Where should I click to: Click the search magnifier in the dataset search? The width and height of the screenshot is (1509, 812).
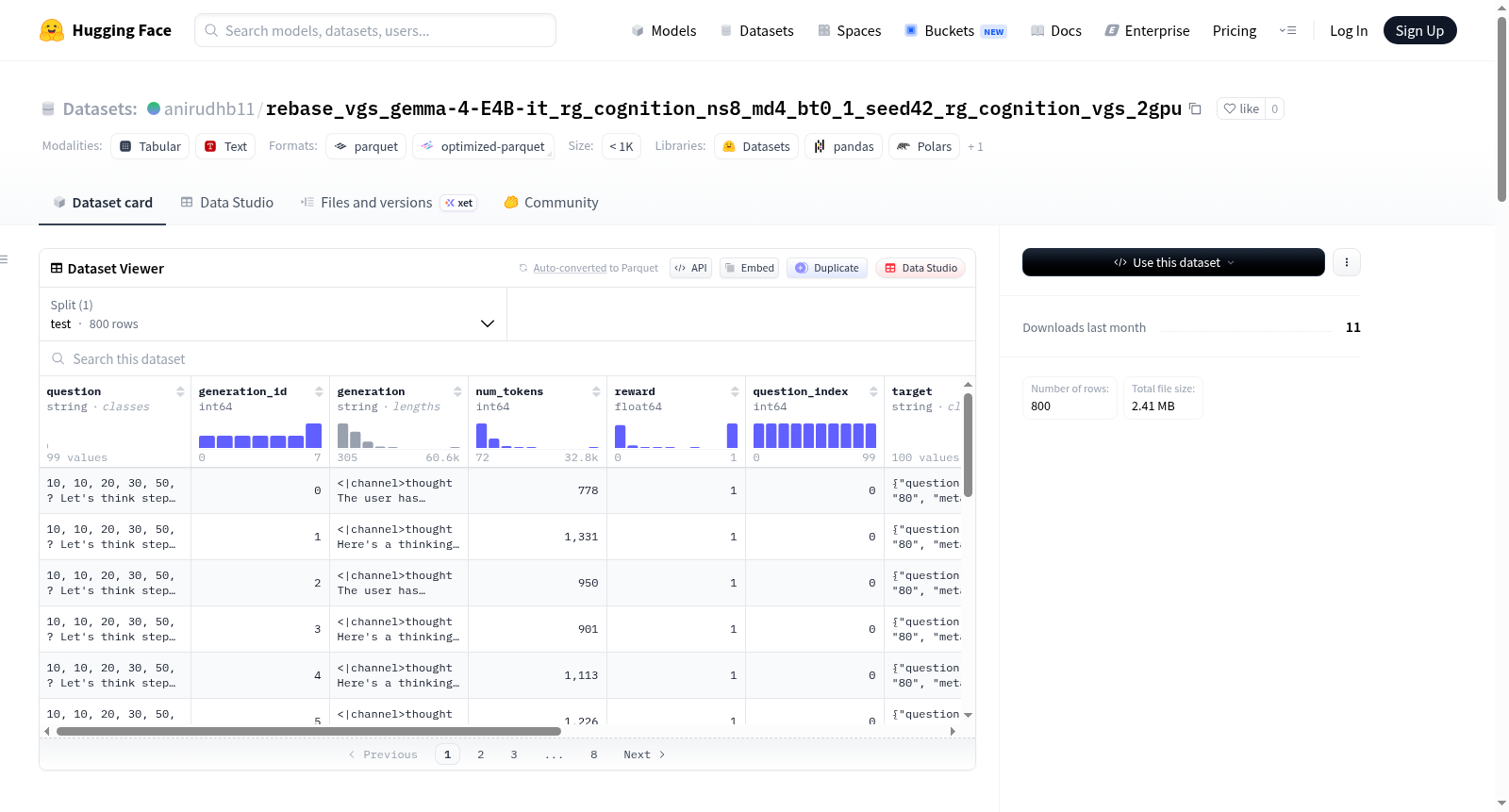coord(58,358)
